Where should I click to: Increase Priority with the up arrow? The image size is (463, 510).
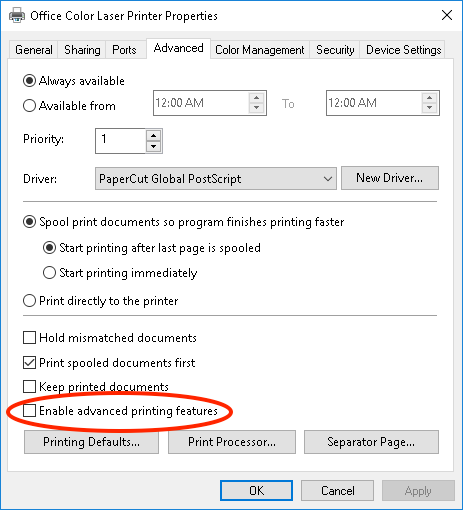pos(153,136)
